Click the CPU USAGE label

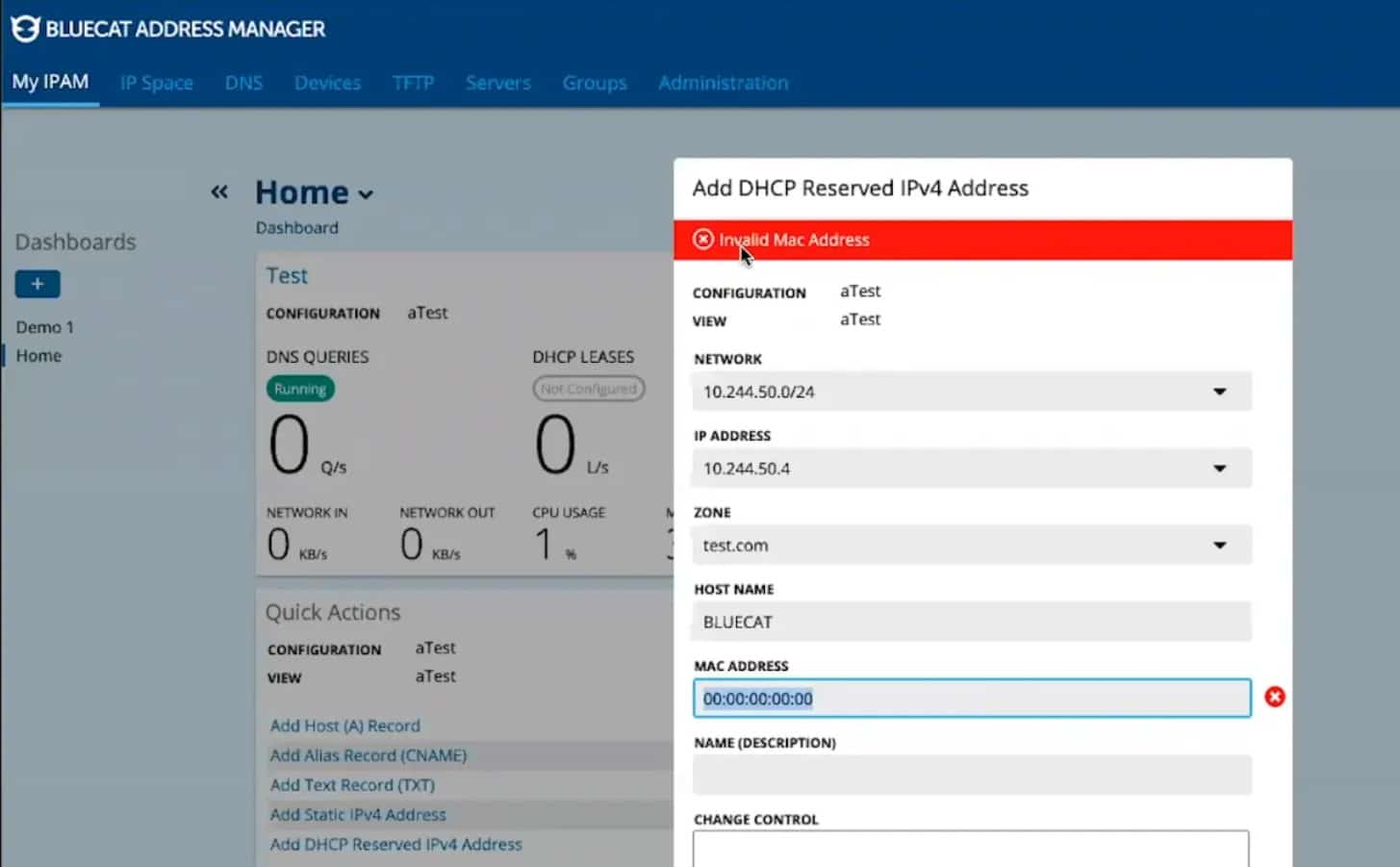(569, 513)
